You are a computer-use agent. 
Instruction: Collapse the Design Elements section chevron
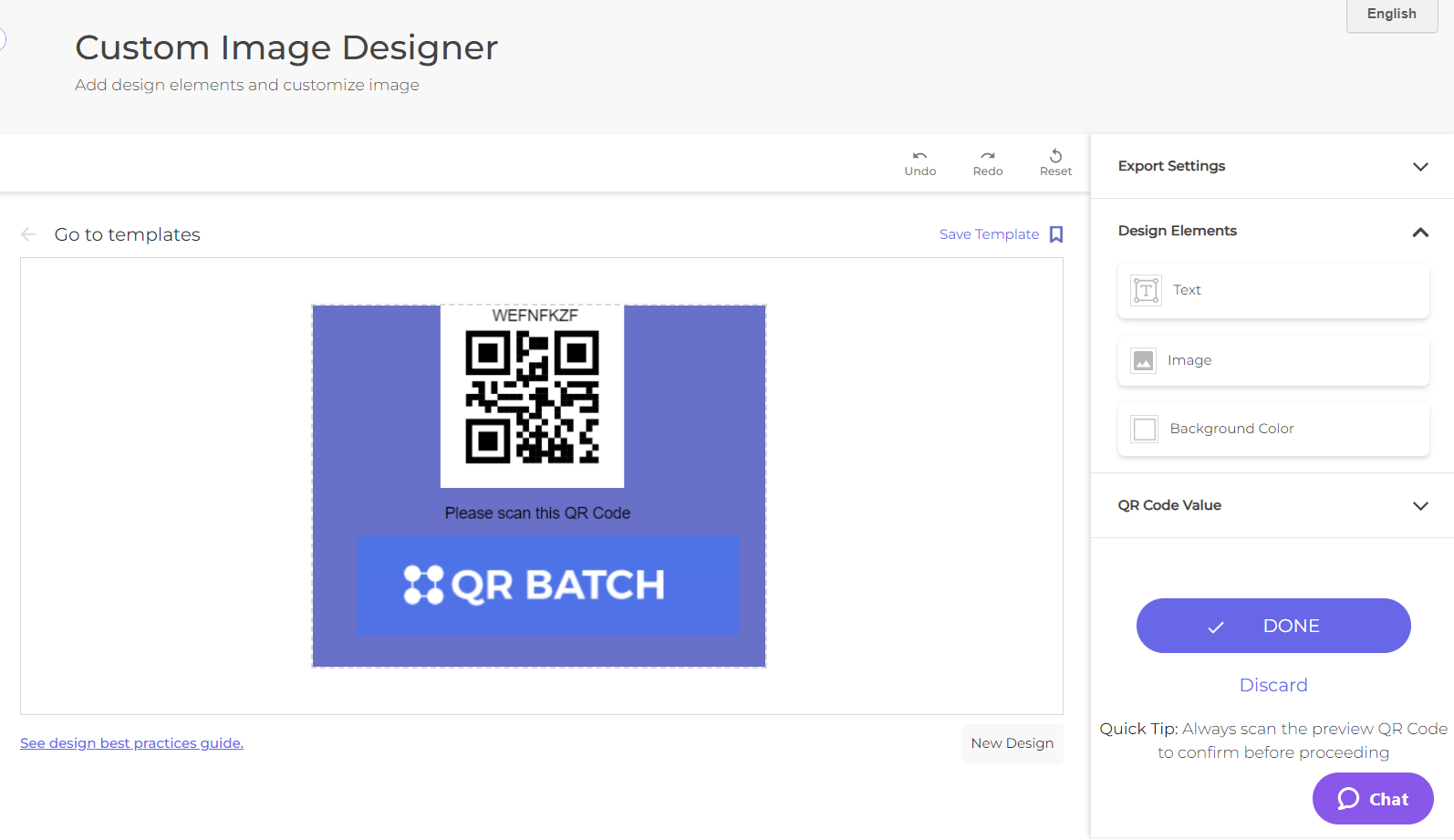pyautogui.click(x=1420, y=232)
